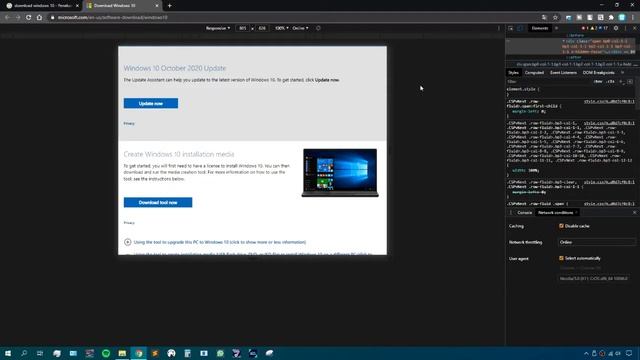
Task: Click the device toolbar three-dot more options
Action: click(498, 28)
